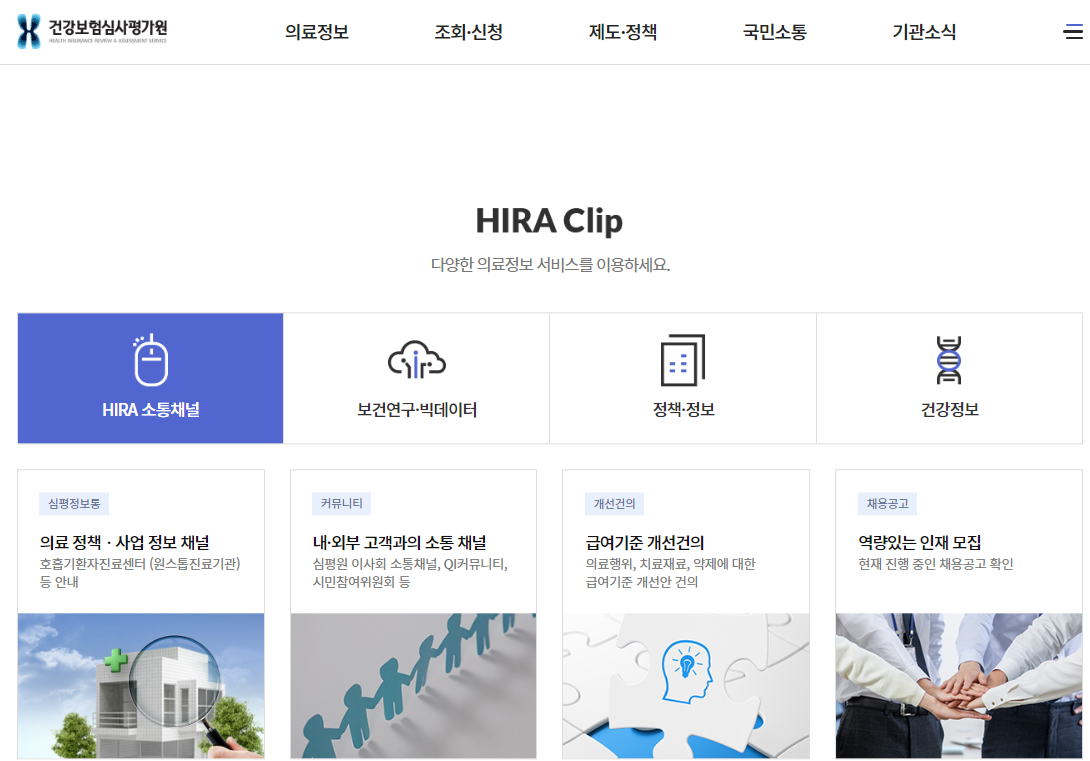The image size is (1090, 761).
Task: Select the 보건연구·빅데이터 tab
Action: (416, 378)
